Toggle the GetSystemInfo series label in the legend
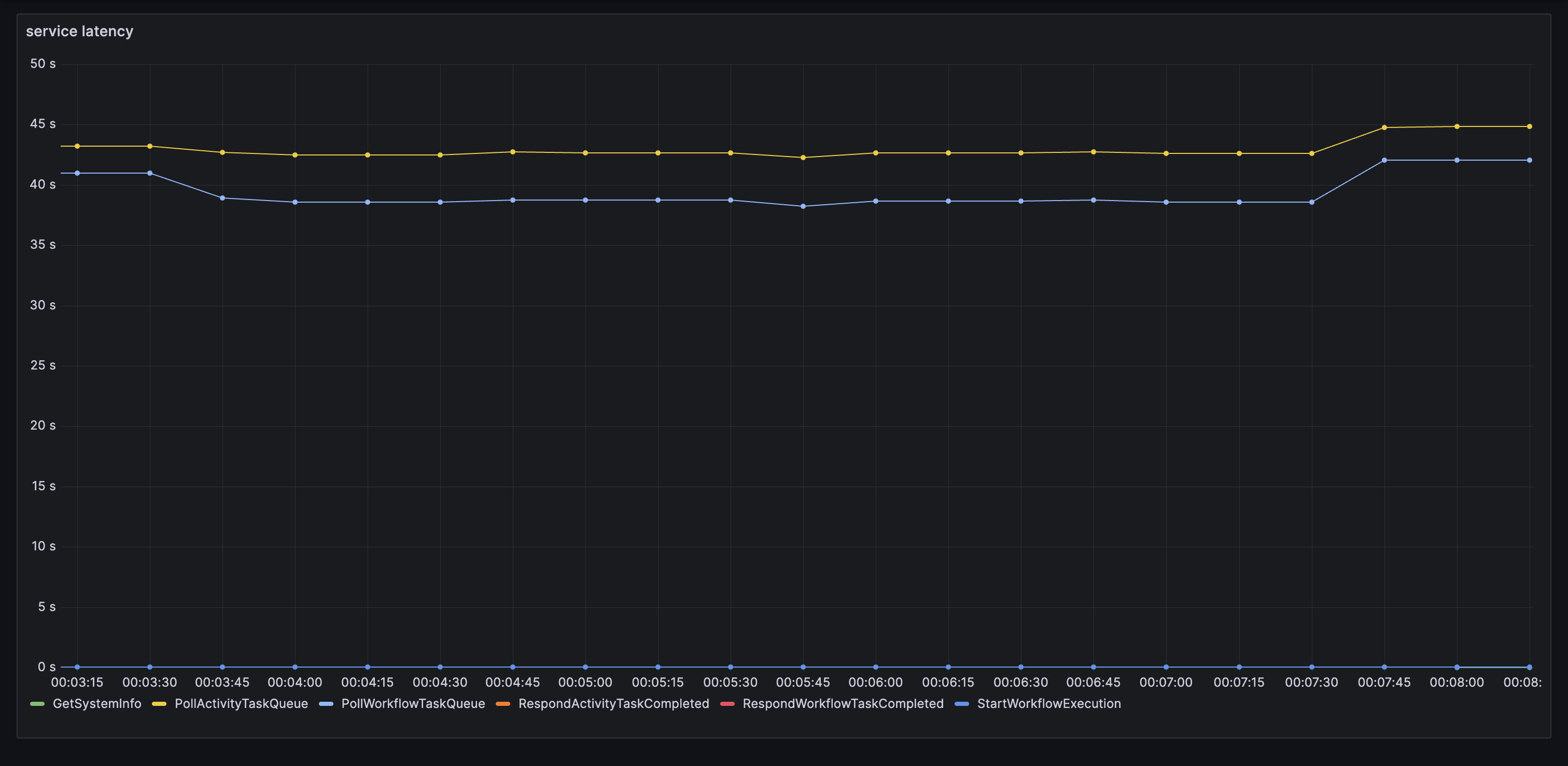The width and height of the screenshot is (1568, 766). tap(97, 704)
